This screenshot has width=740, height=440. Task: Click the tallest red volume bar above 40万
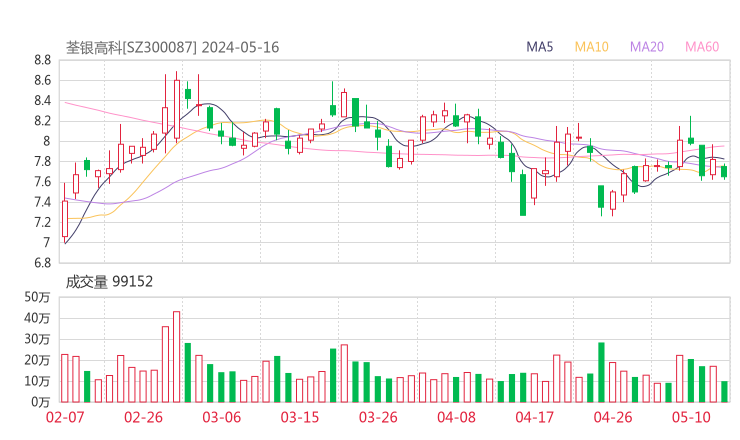pos(177,357)
